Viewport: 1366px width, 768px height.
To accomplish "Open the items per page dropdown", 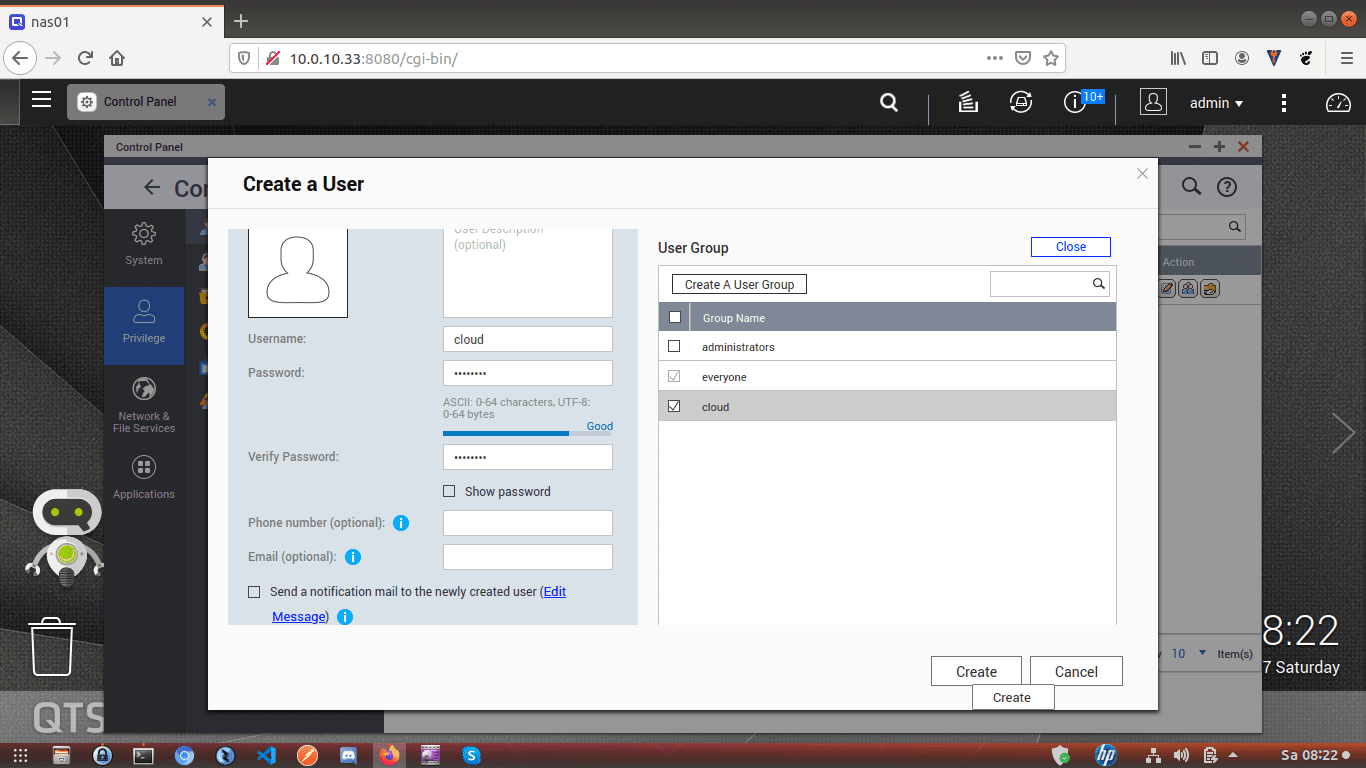I will [x=1188, y=653].
